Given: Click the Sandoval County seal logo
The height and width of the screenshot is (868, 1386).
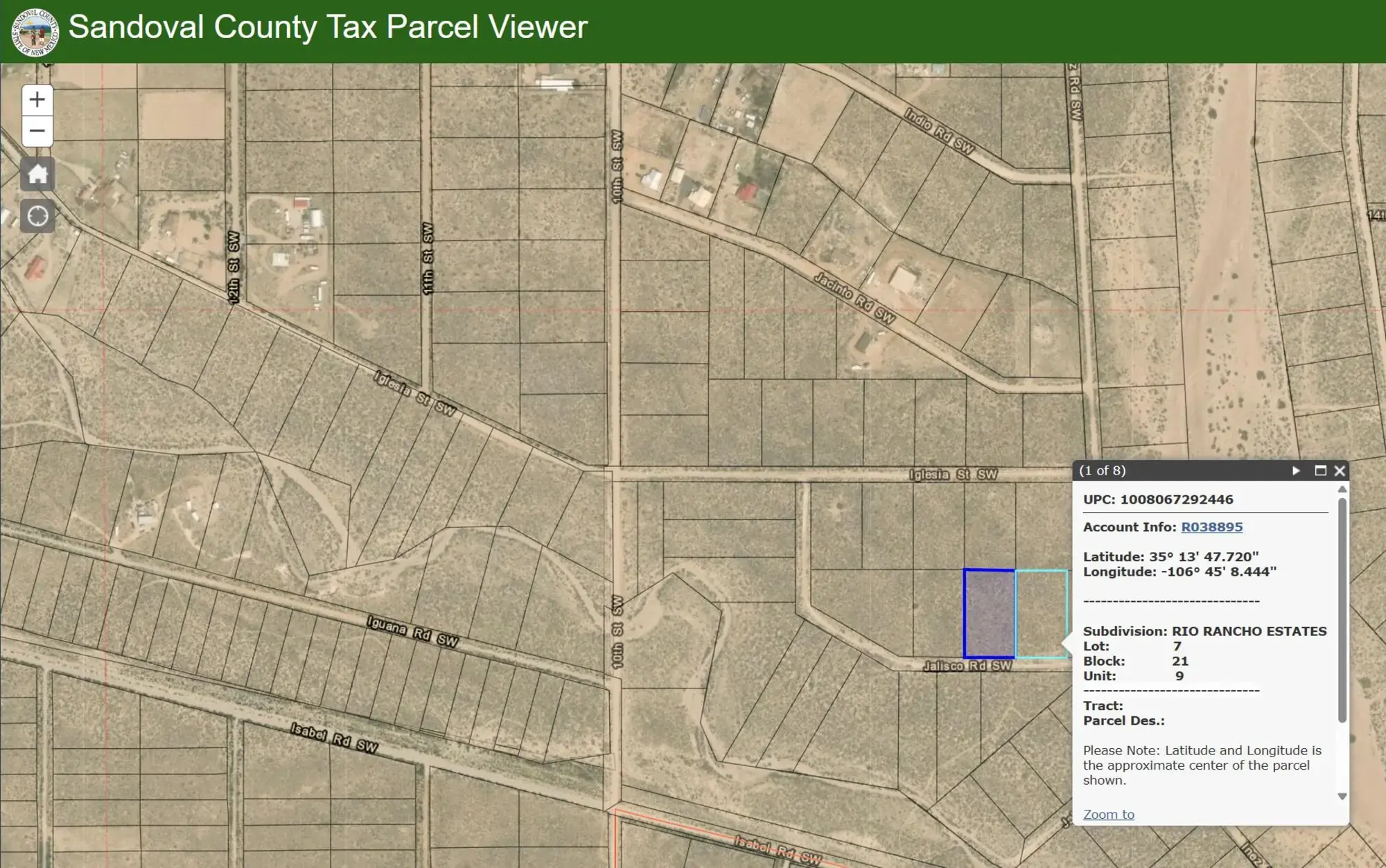Looking at the screenshot, I should tap(33, 30).
